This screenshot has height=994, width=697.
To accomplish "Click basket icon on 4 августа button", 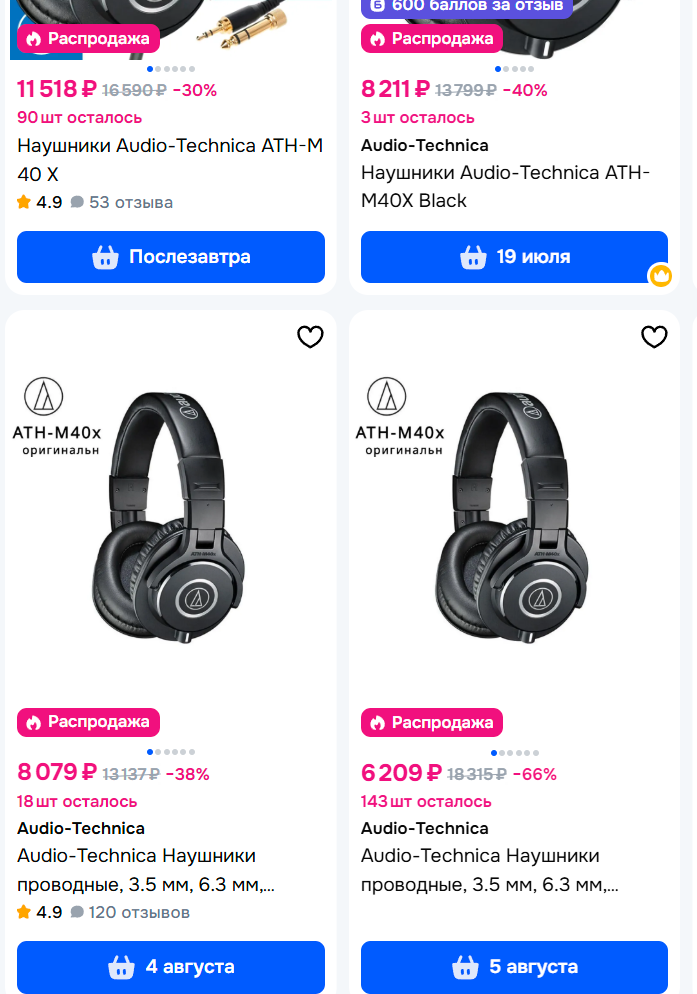I will pos(122,967).
